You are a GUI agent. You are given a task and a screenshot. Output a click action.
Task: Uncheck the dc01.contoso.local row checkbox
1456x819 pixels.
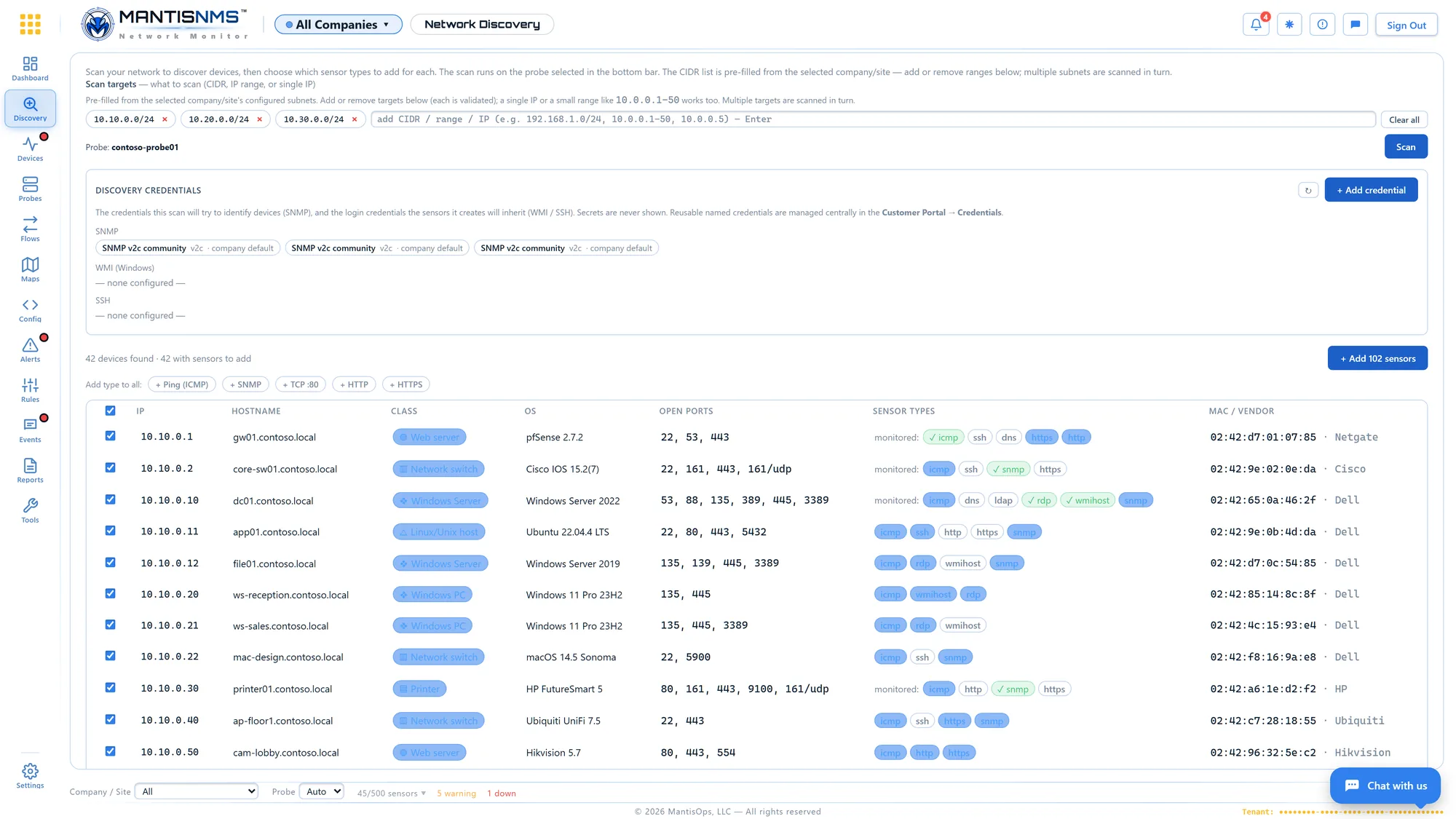pyautogui.click(x=110, y=499)
